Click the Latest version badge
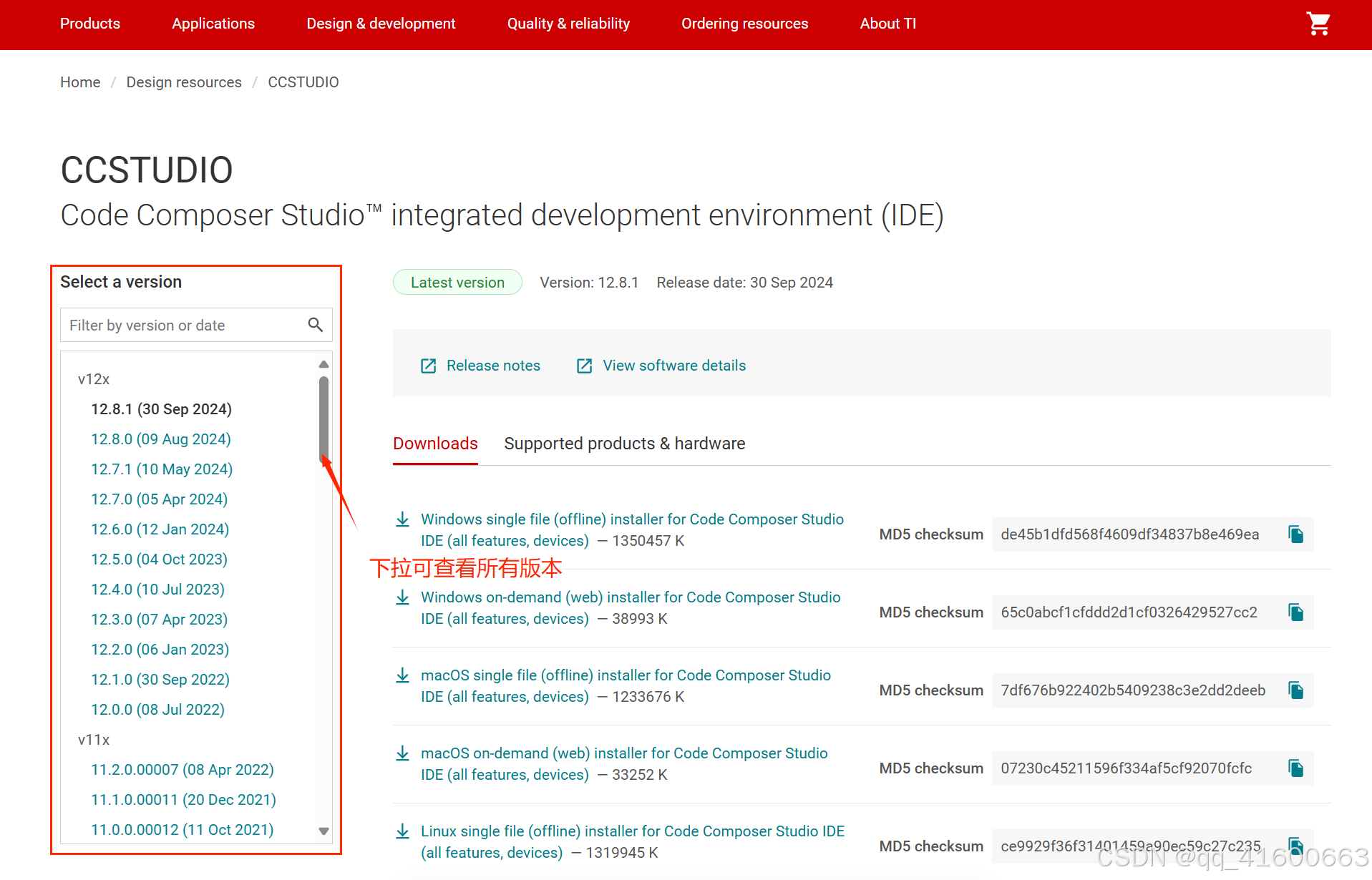 [457, 283]
